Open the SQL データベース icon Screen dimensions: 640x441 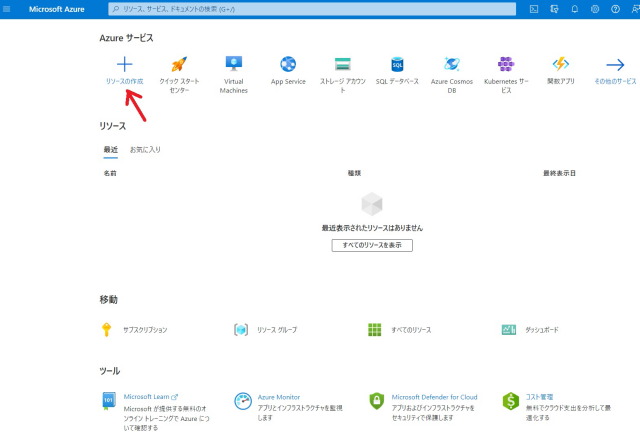397,64
